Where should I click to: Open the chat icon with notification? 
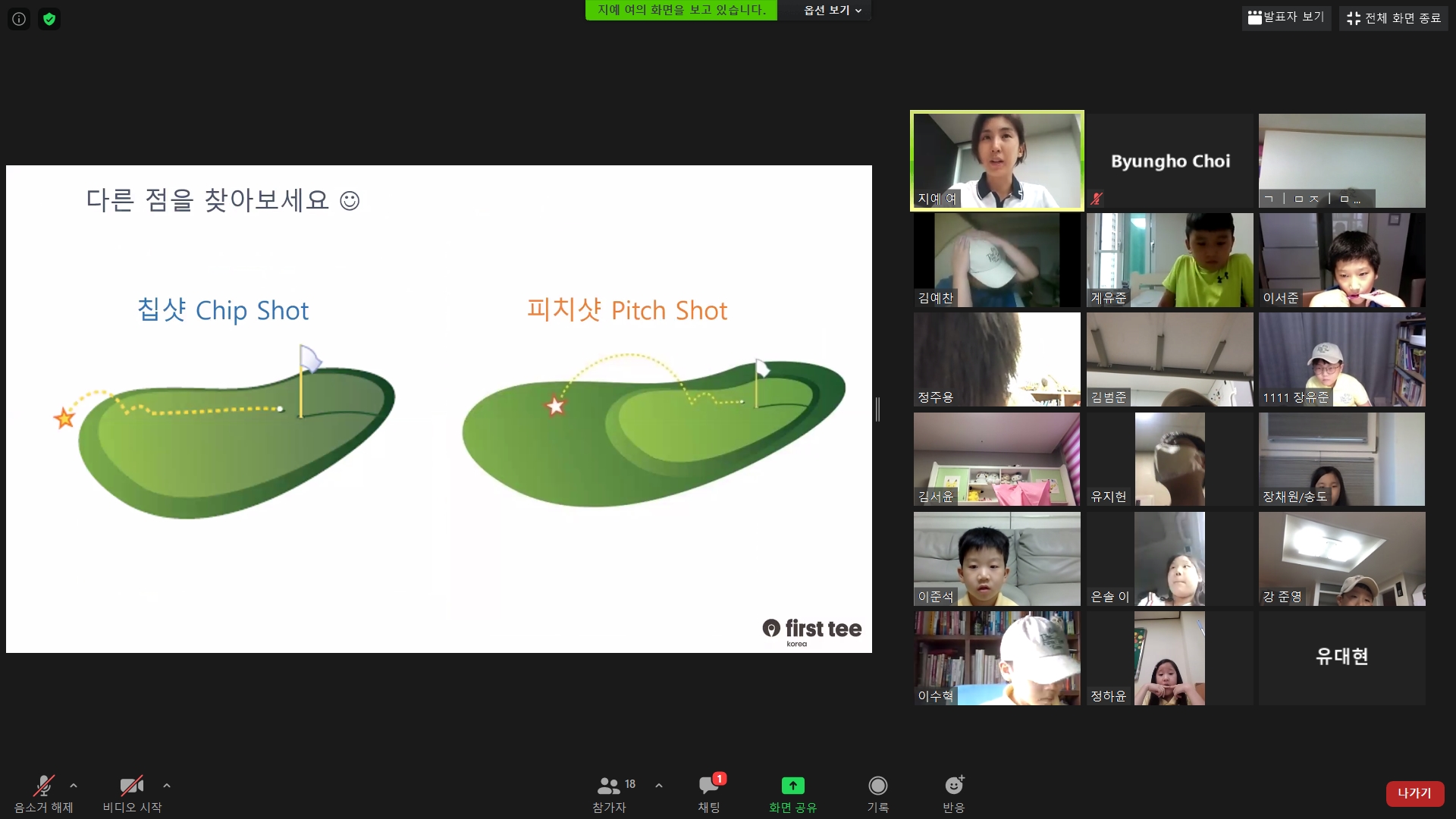(x=709, y=786)
